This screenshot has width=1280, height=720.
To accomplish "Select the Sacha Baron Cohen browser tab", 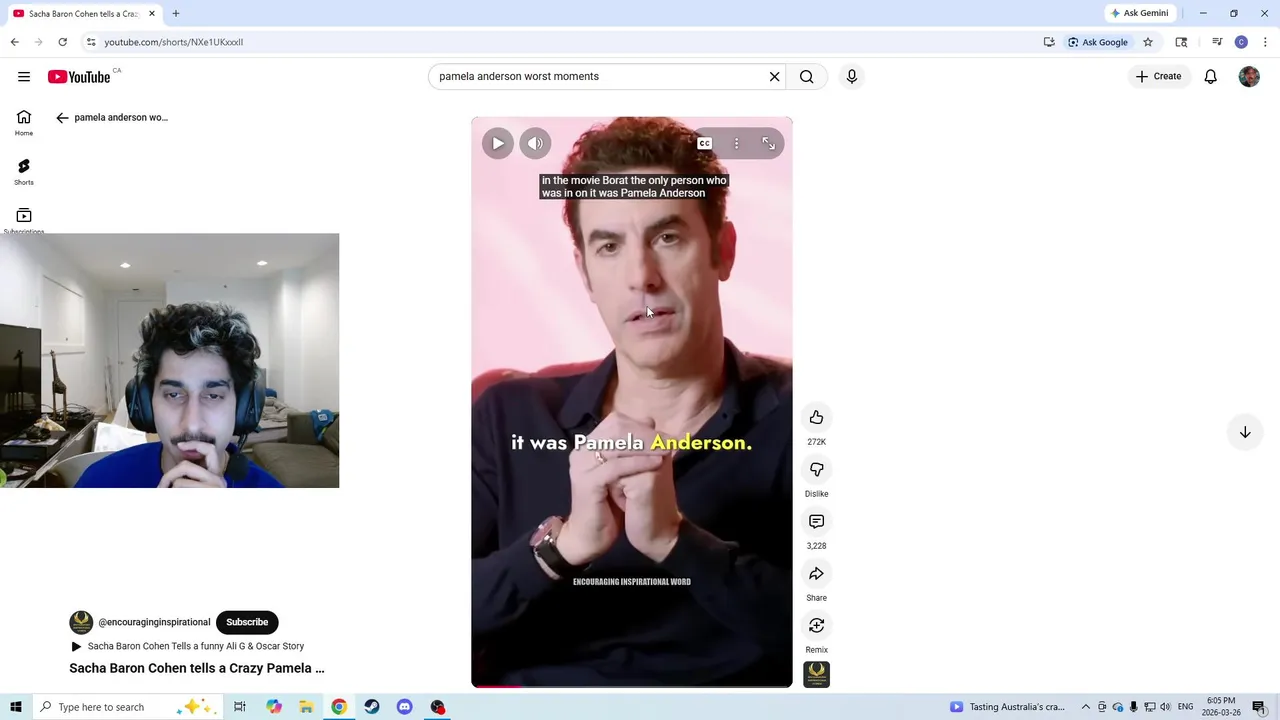I will 83,14.
